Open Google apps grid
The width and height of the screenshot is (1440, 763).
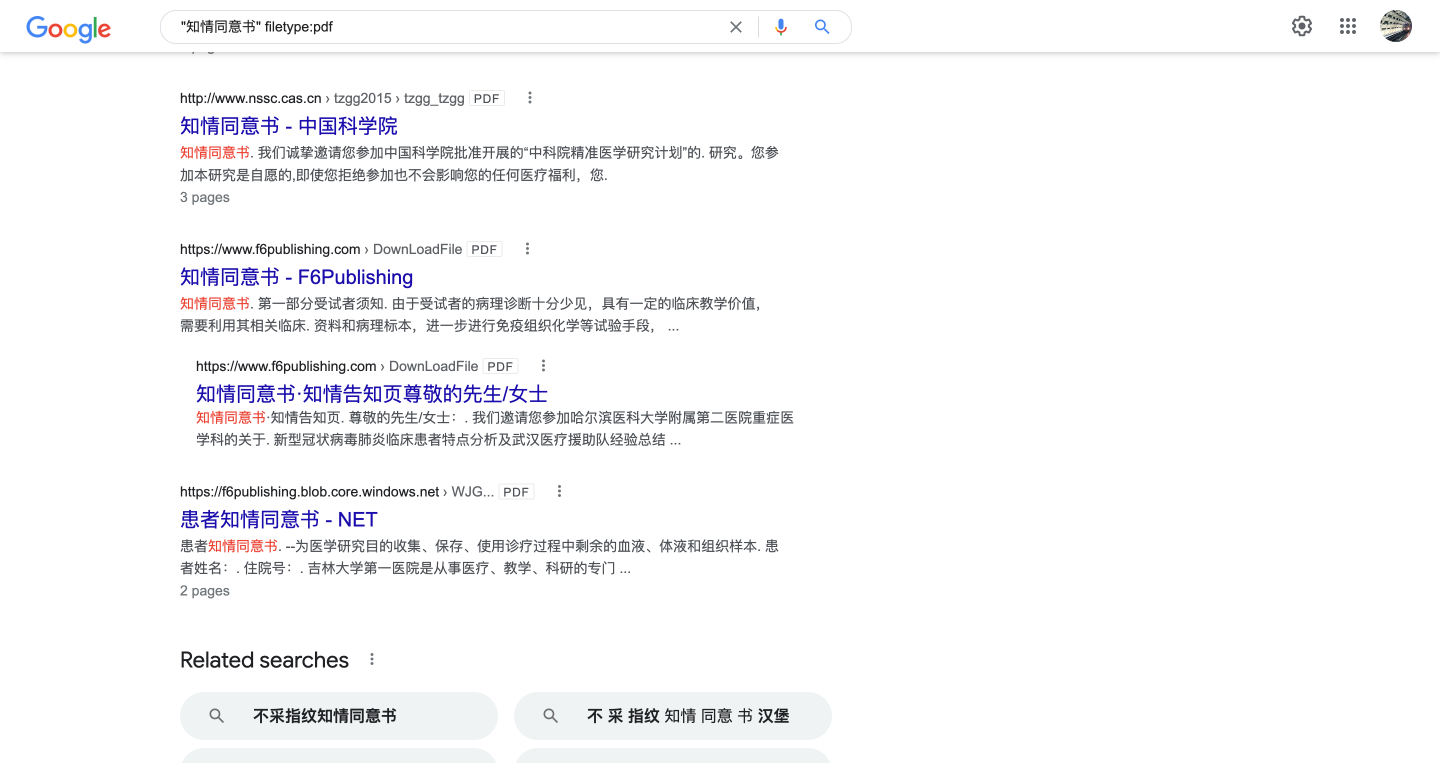[x=1348, y=26]
